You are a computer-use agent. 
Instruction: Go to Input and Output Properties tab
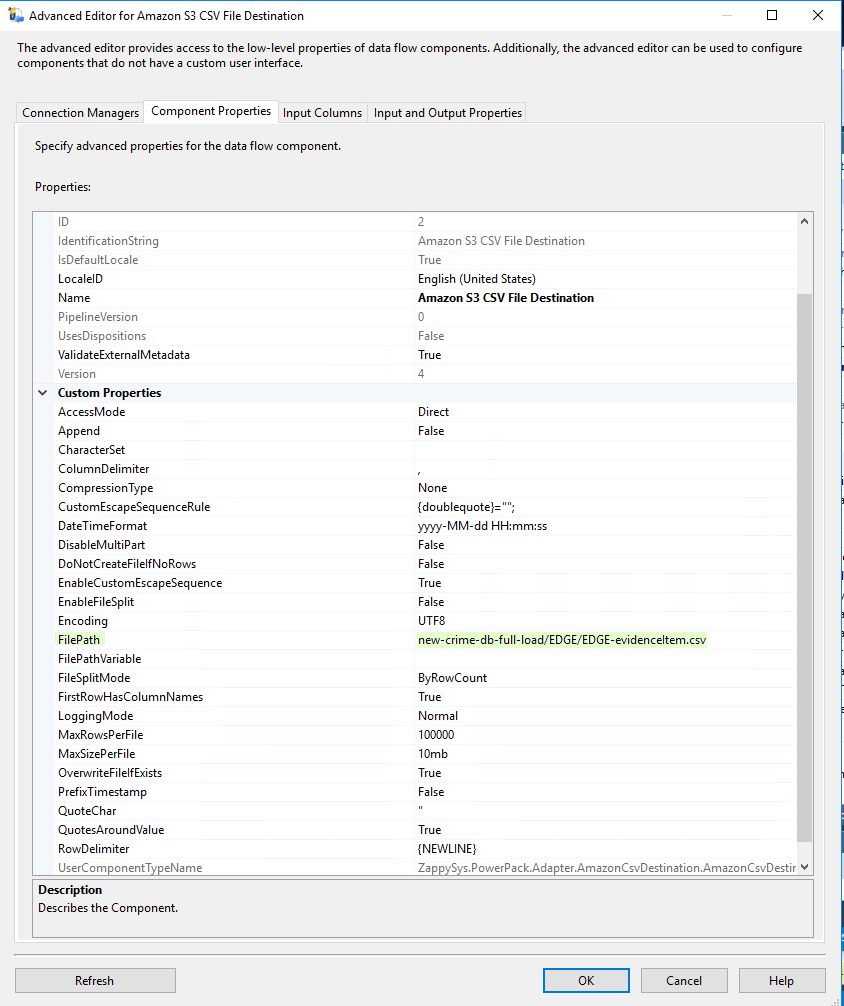[447, 113]
